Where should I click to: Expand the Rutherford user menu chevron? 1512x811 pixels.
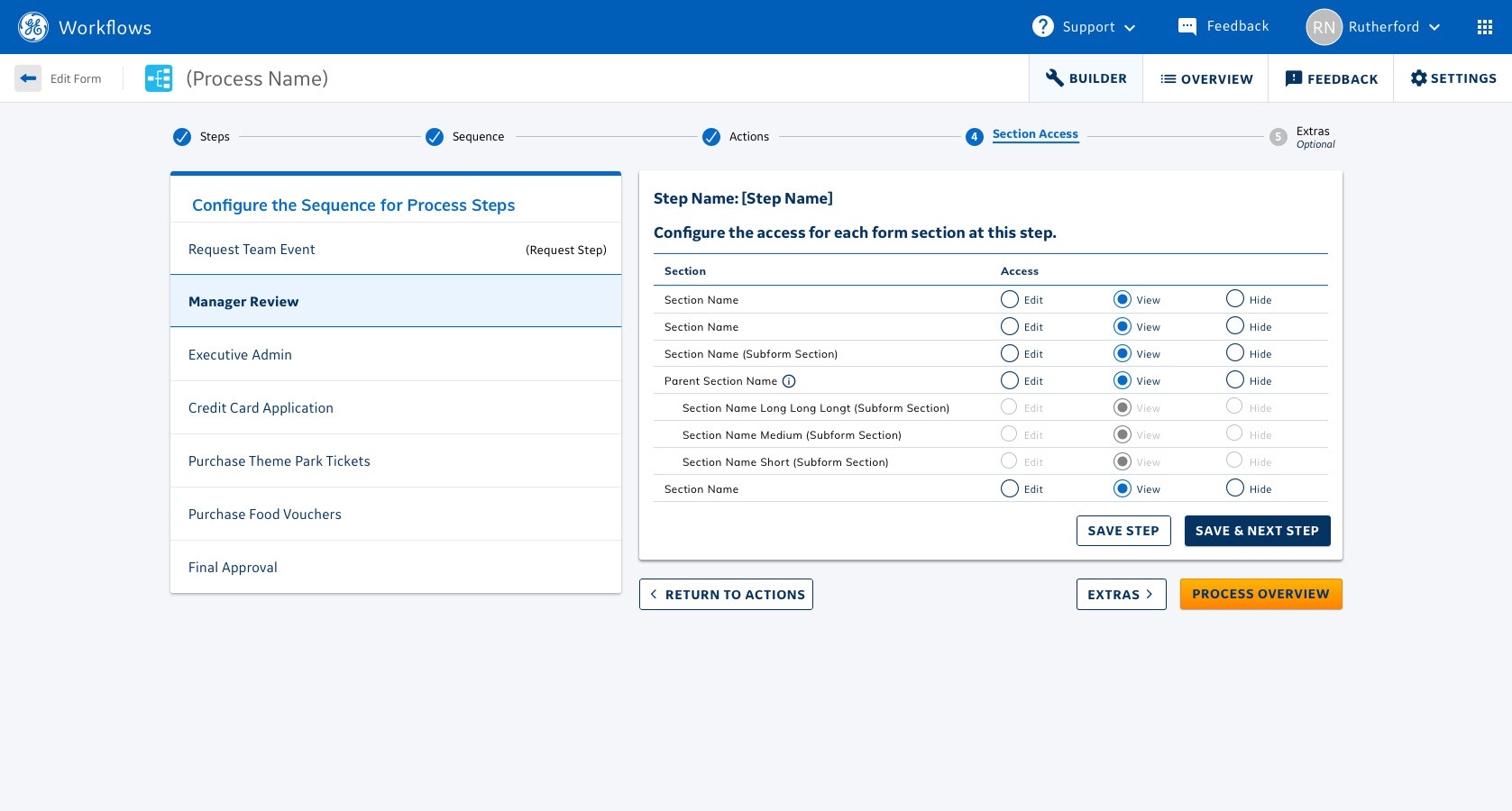(x=1434, y=27)
